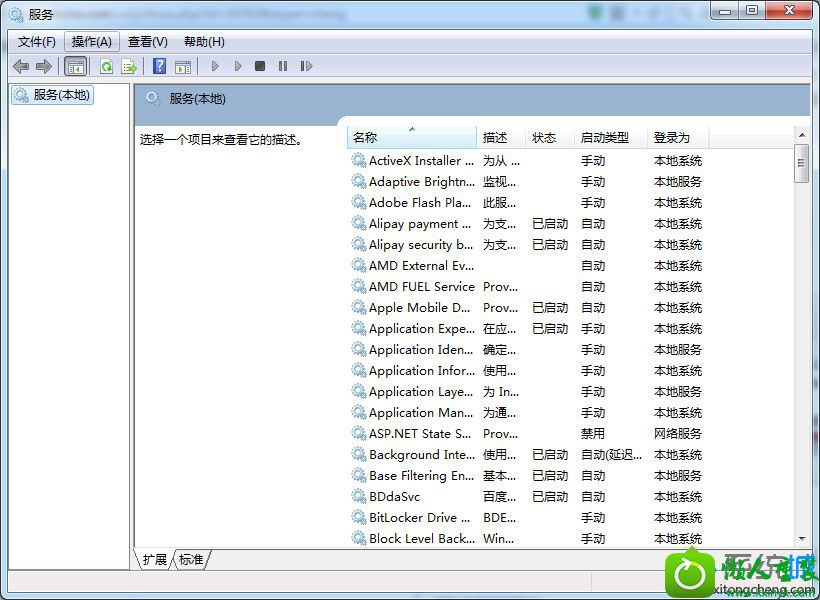
Task: Select the Application Man... service name
Action: [x=421, y=413]
